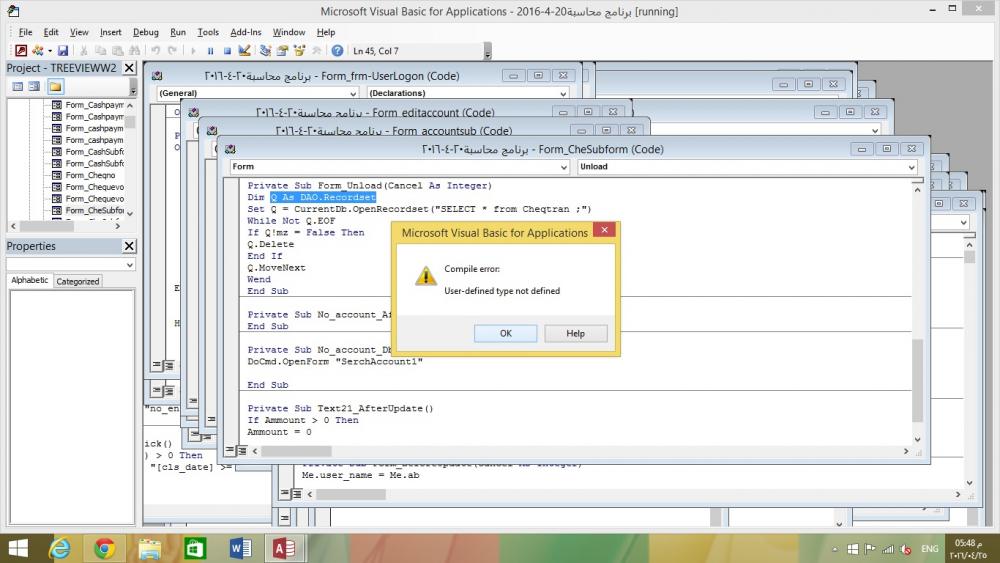This screenshot has width=1000, height=563.
Task: Click Help in the Compile error dialog
Action: point(575,333)
